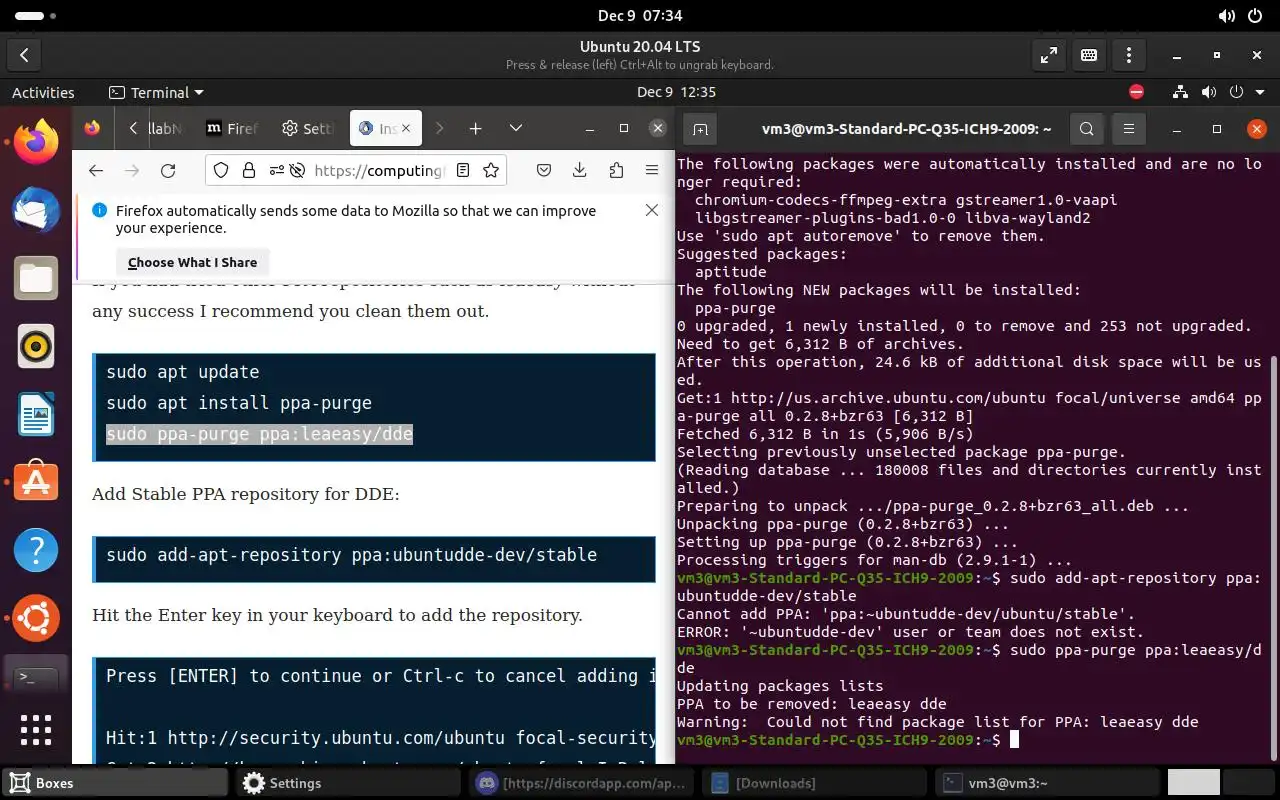1280x800 pixels.
Task: Click the tracking protection shield icon
Action: pos(222,171)
